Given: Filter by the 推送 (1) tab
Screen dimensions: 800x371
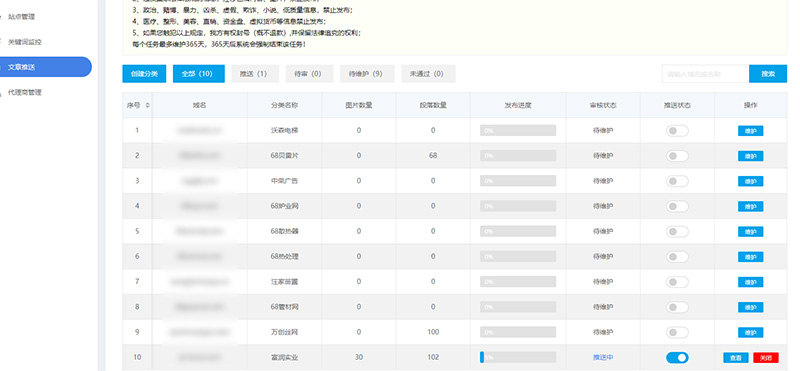Looking at the screenshot, I should pos(255,73).
